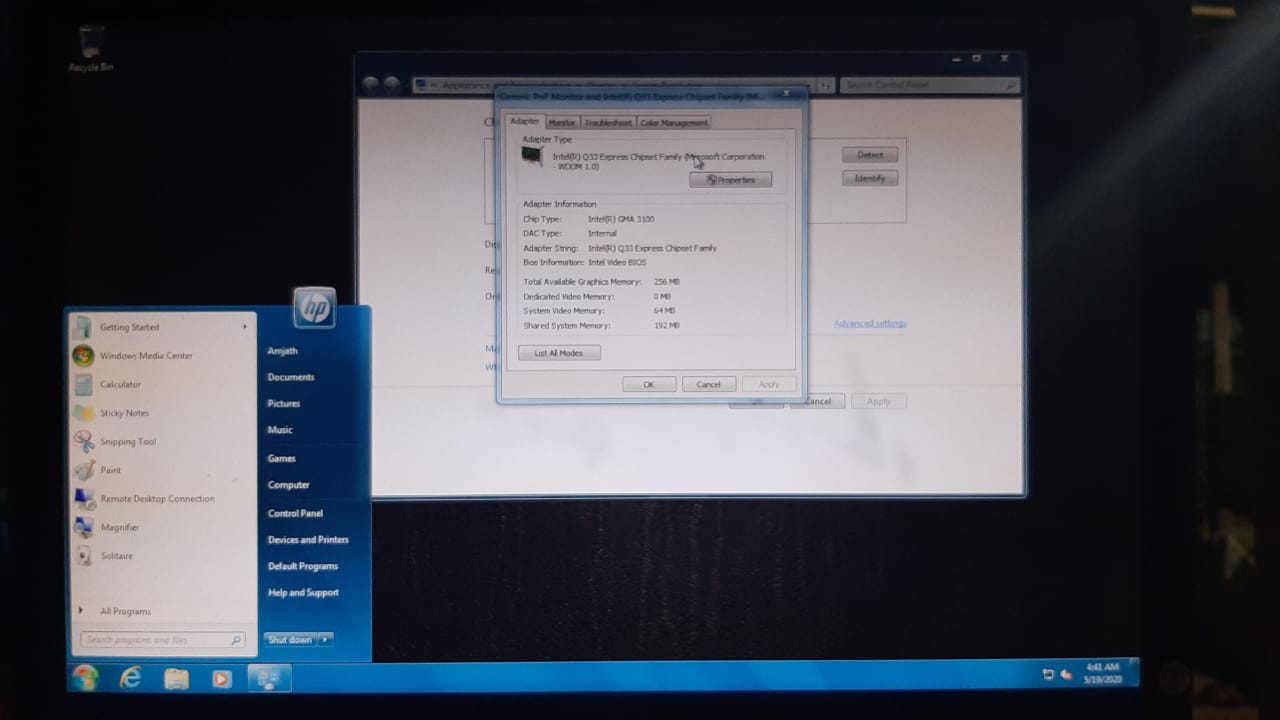The width and height of the screenshot is (1280, 720).
Task: Launch Paint from the Start menu
Action: [110, 470]
